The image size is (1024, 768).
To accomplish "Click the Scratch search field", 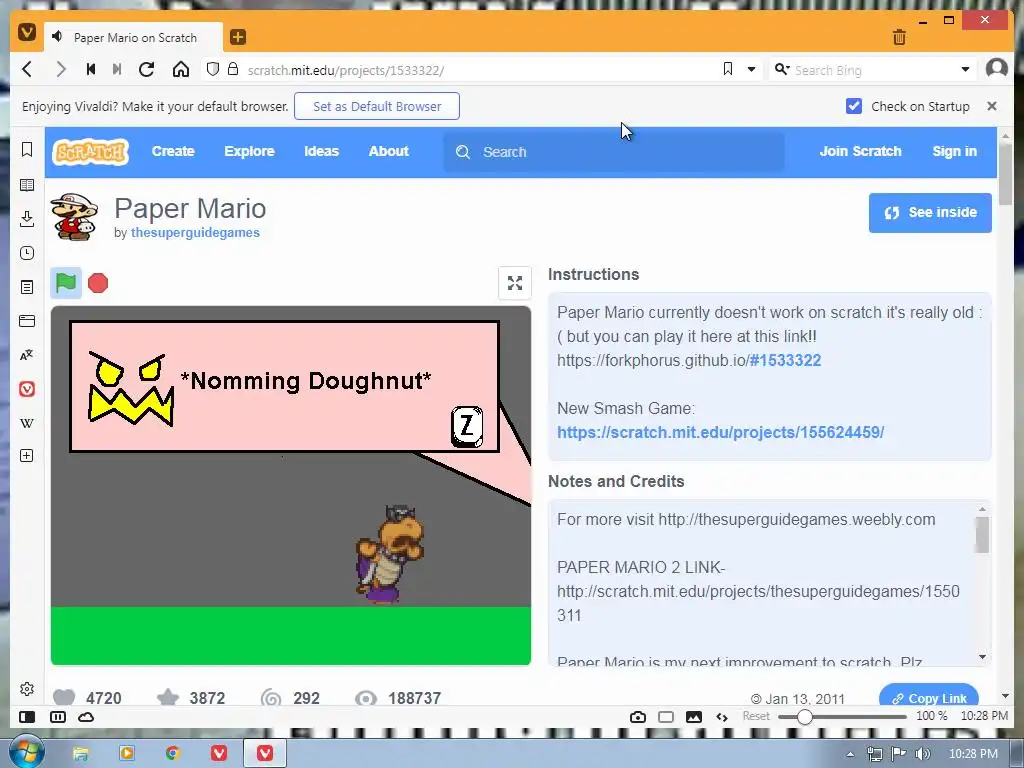I will click(x=614, y=152).
